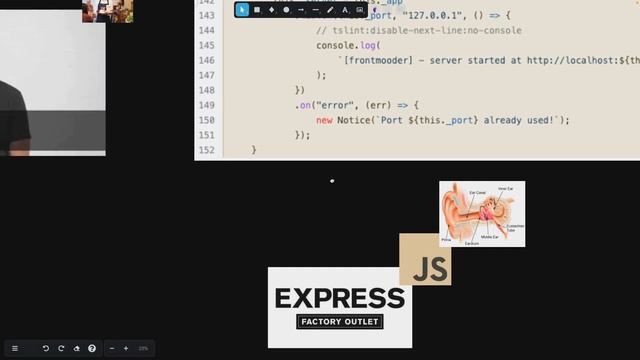Select the Line tool
This screenshot has width=640, height=360.
316,10
